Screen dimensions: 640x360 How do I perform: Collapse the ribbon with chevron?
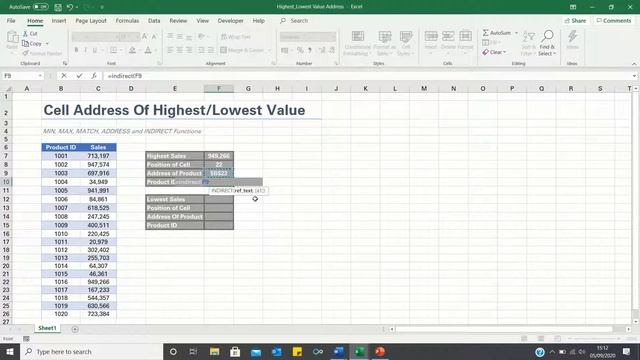[x=634, y=64]
